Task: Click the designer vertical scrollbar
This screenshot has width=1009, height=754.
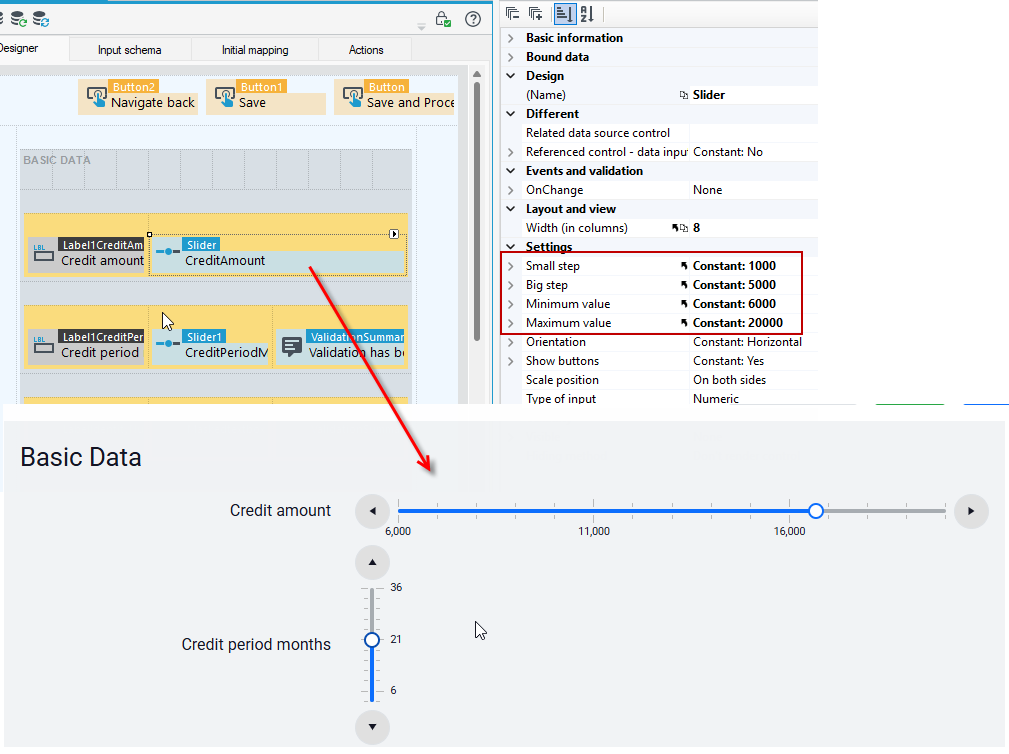Action: (477, 212)
